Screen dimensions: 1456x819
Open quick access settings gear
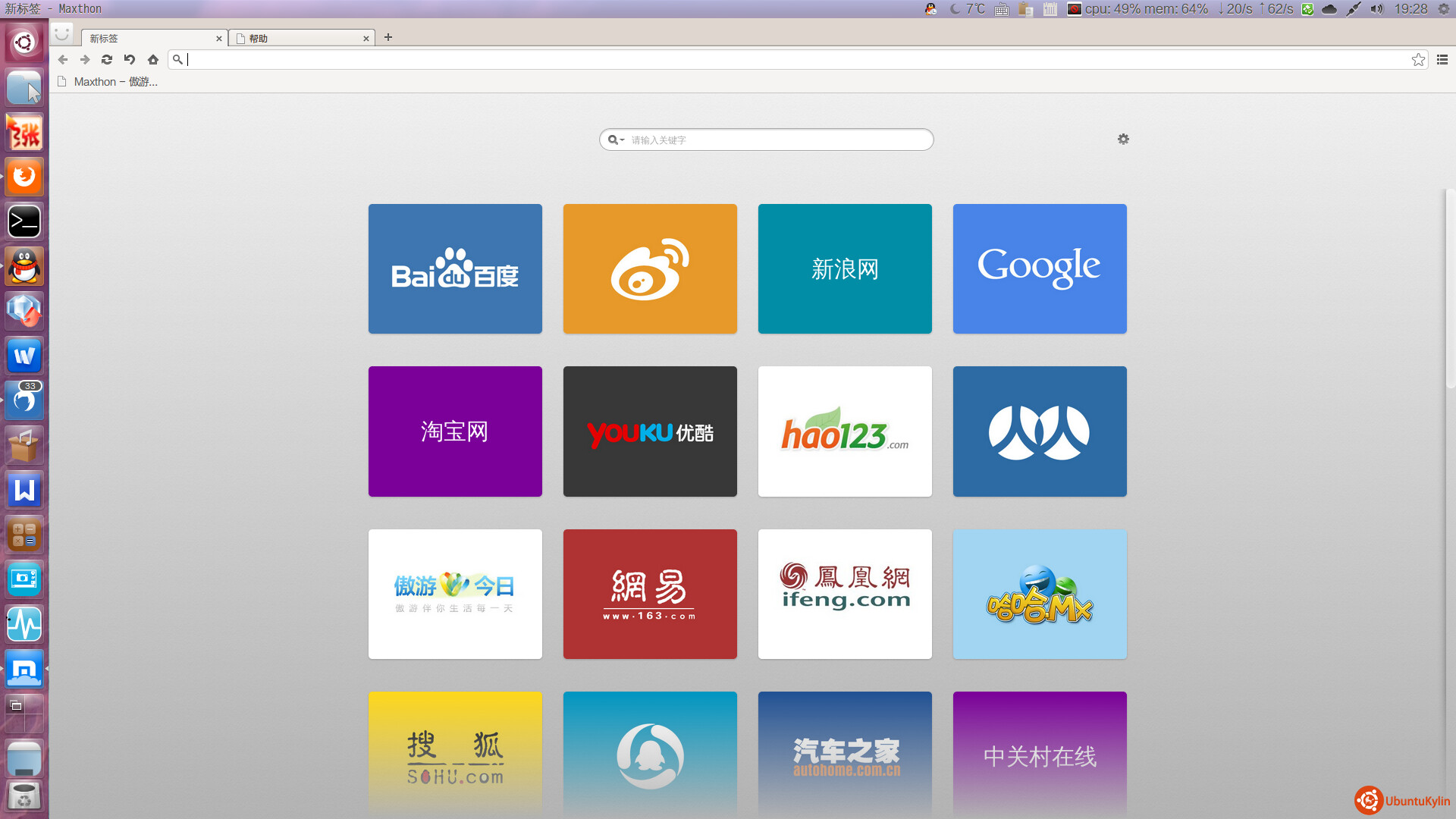pyautogui.click(x=1123, y=140)
